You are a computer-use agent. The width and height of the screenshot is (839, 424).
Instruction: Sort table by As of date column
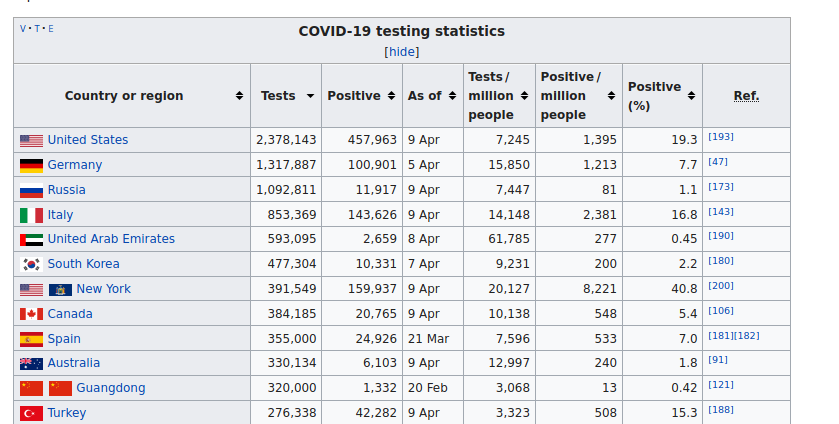tap(452, 96)
